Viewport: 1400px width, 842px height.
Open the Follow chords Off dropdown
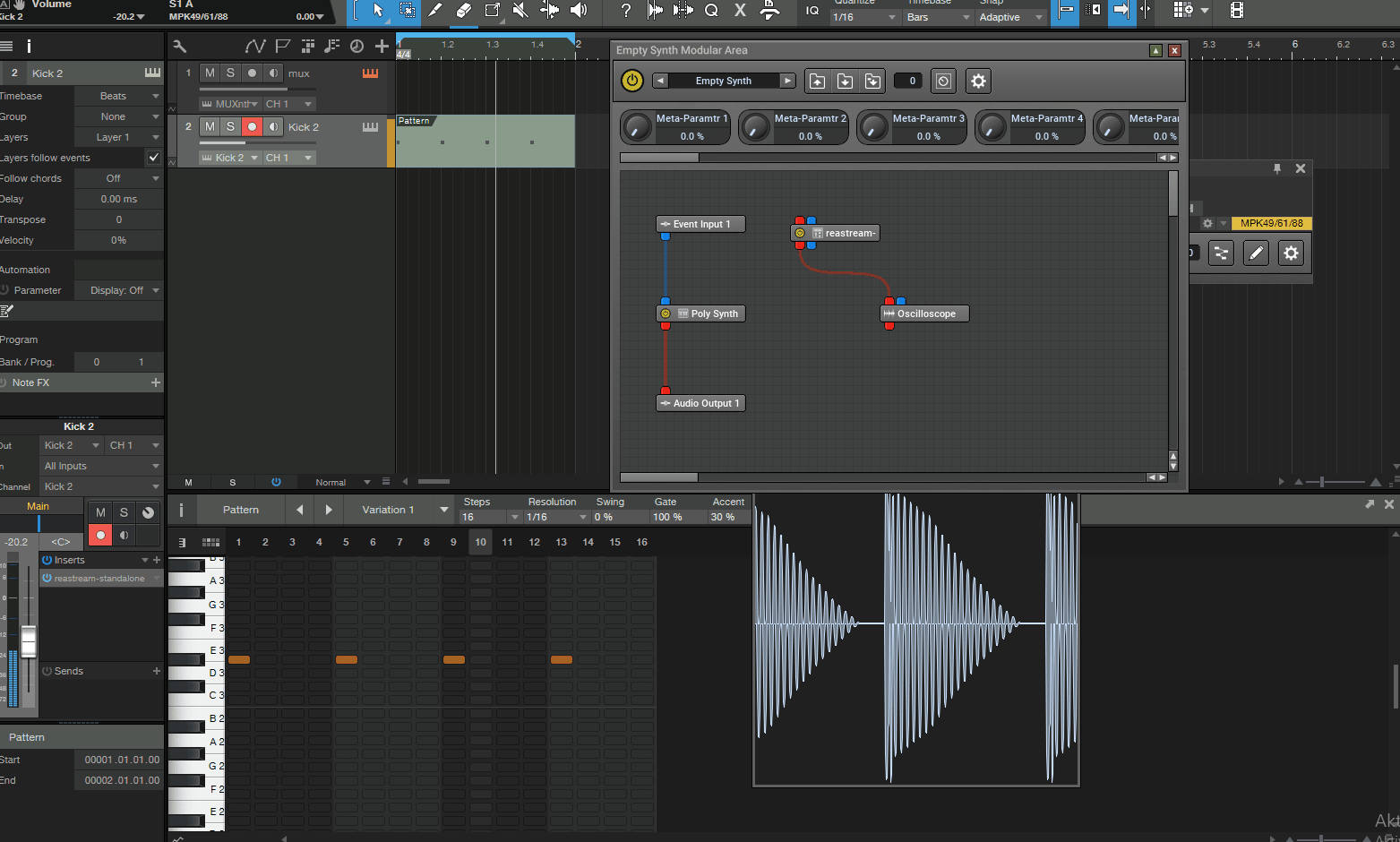click(x=118, y=178)
